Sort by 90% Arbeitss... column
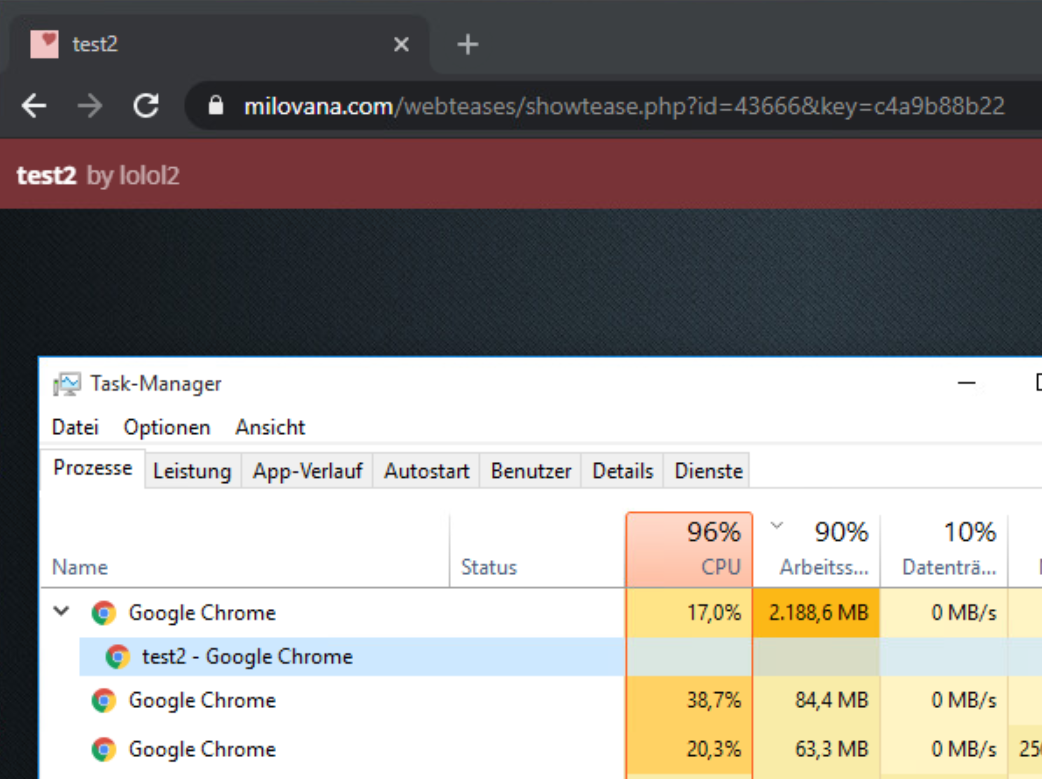This screenshot has height=779, width=1042. point(817,550)
